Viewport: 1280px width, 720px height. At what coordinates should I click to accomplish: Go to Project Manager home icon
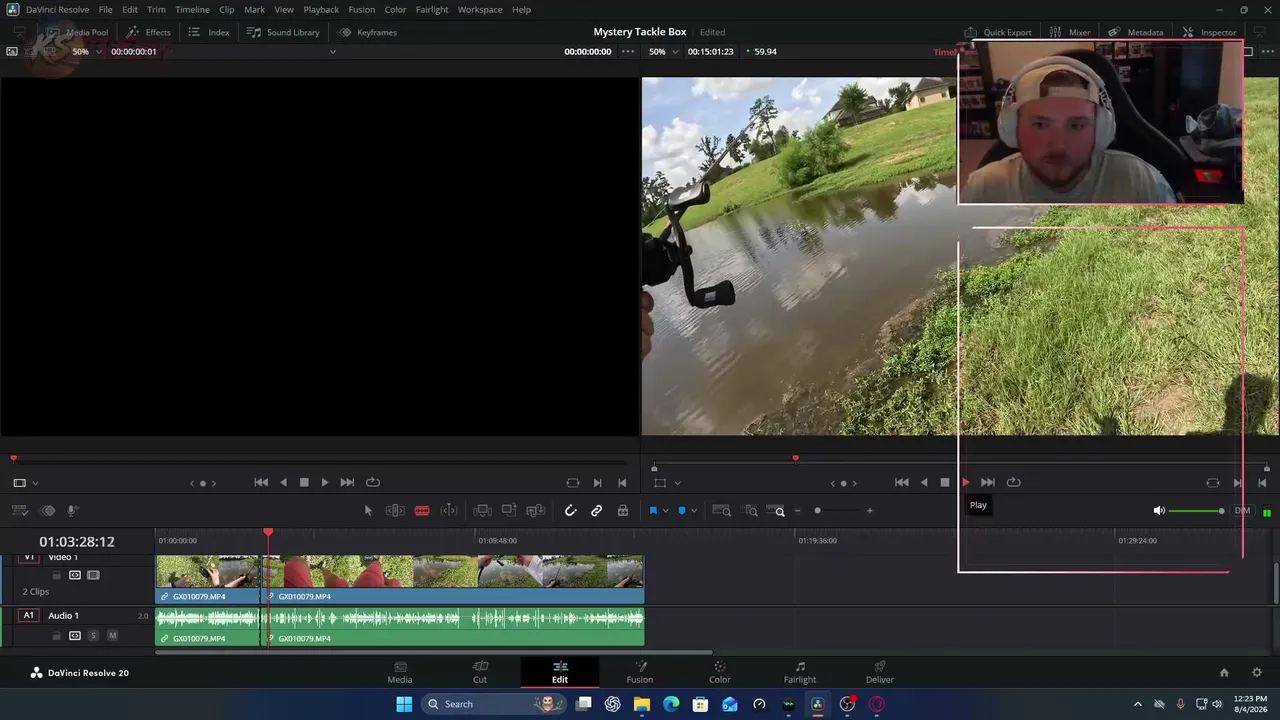pos(1224,673)
